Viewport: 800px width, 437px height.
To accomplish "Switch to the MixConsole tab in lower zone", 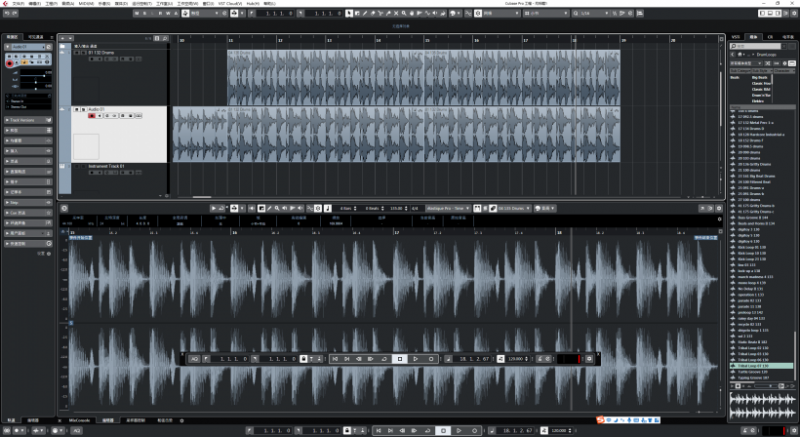I will 79,420.
